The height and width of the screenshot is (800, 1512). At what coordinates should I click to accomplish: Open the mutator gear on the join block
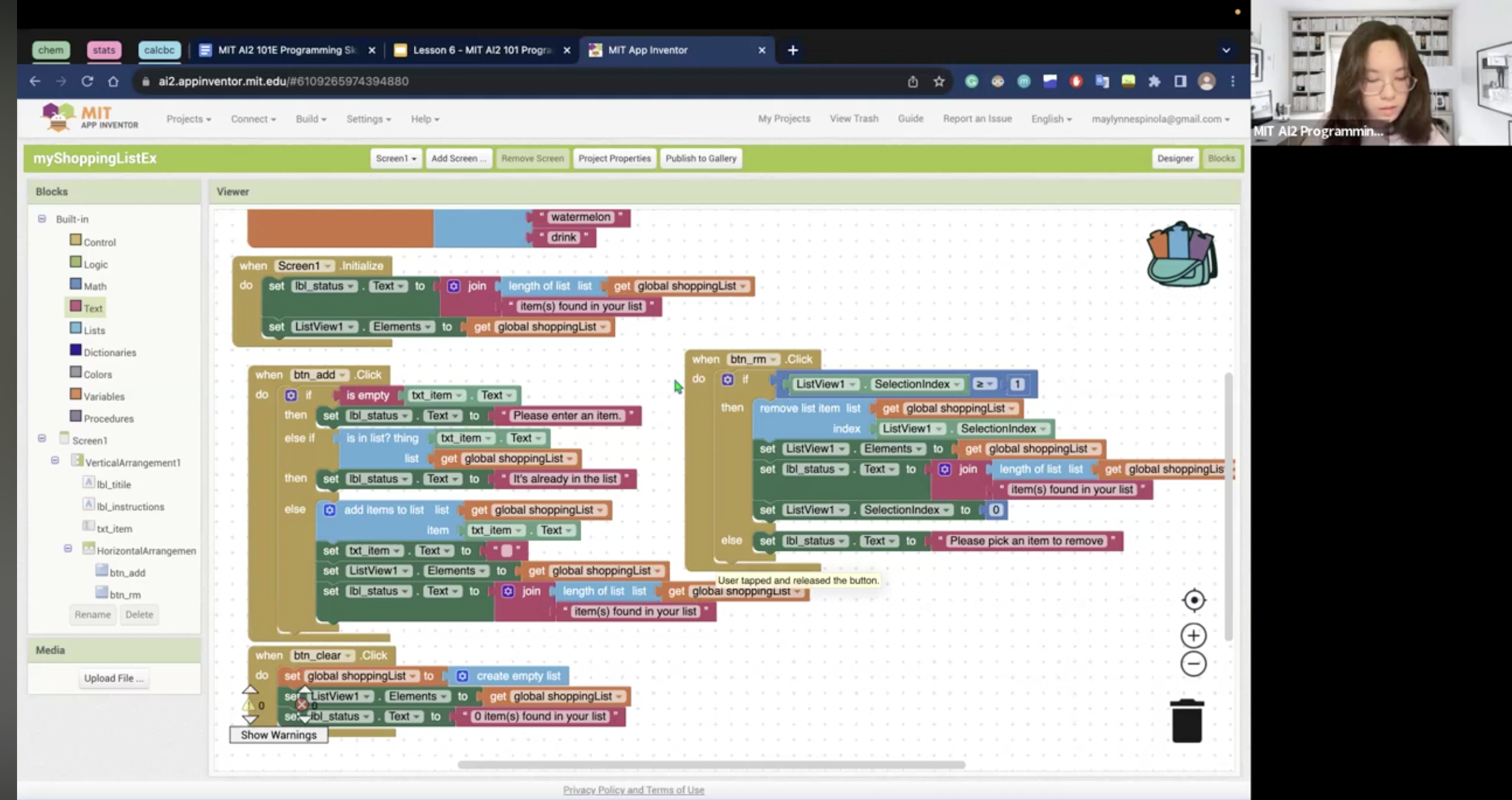click(453, 286)
